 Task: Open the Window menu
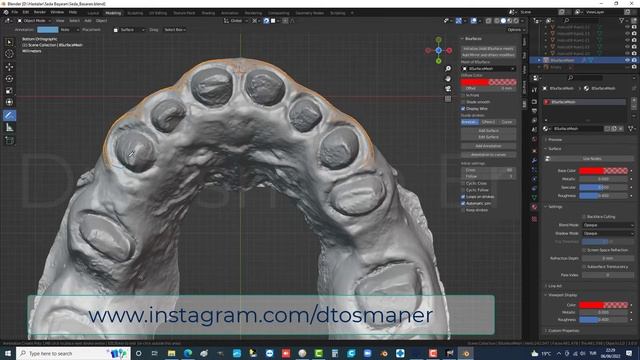pyautogui.click(x=57, y=12)
